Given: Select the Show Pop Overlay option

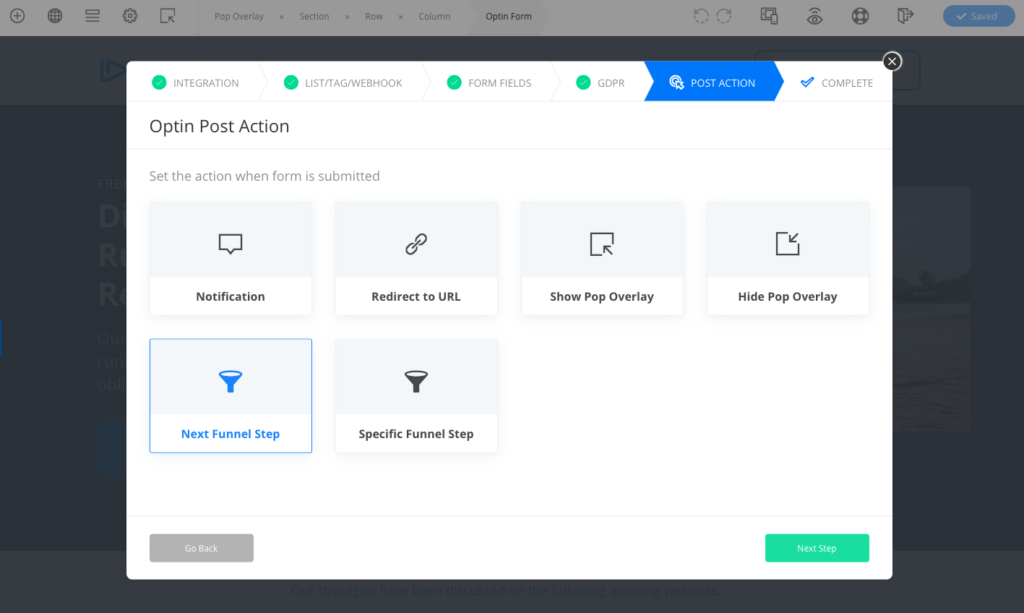Looking at the screenshot, I should click(602, 258).
